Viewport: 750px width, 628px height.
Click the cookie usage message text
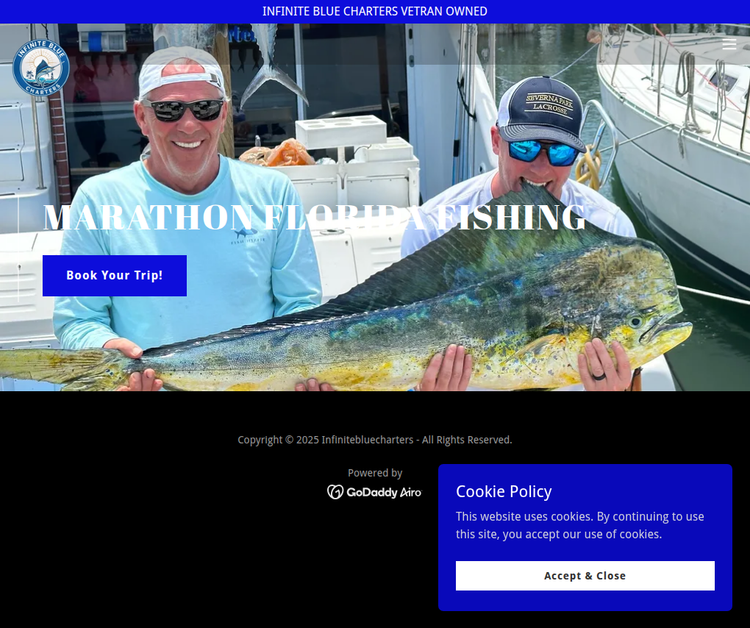click(x=580, y=525)
